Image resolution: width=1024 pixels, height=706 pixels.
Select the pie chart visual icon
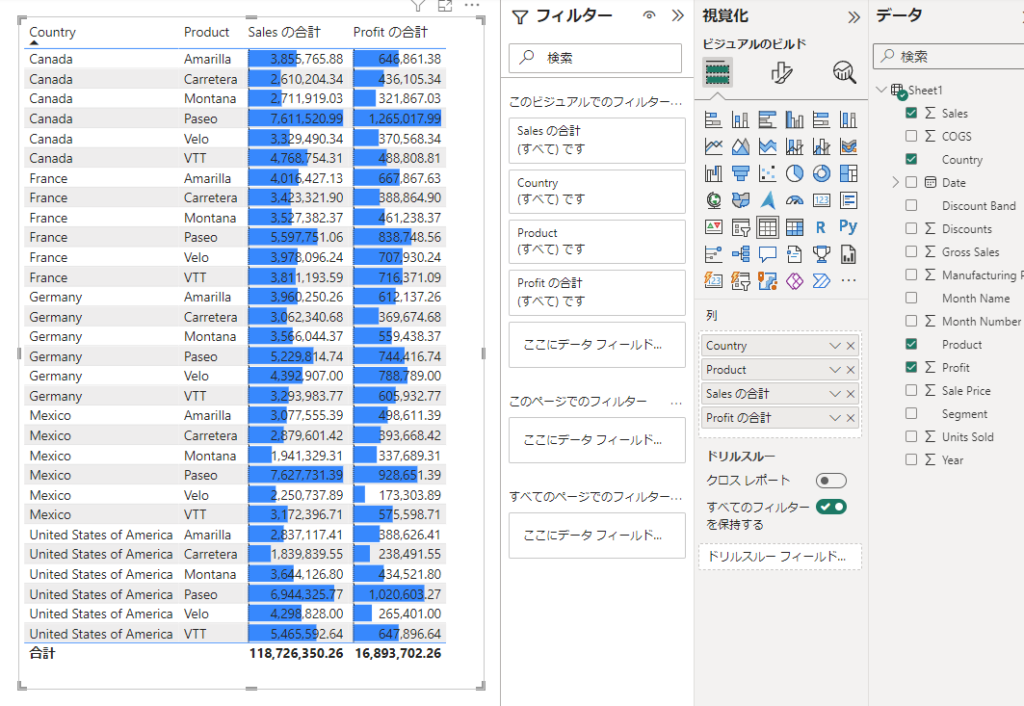[795, 172]
